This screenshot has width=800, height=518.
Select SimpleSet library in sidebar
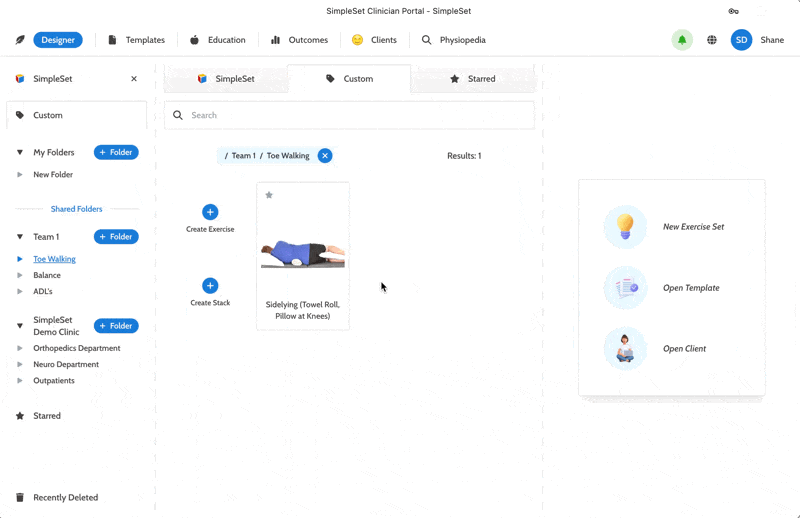(53, 79)
